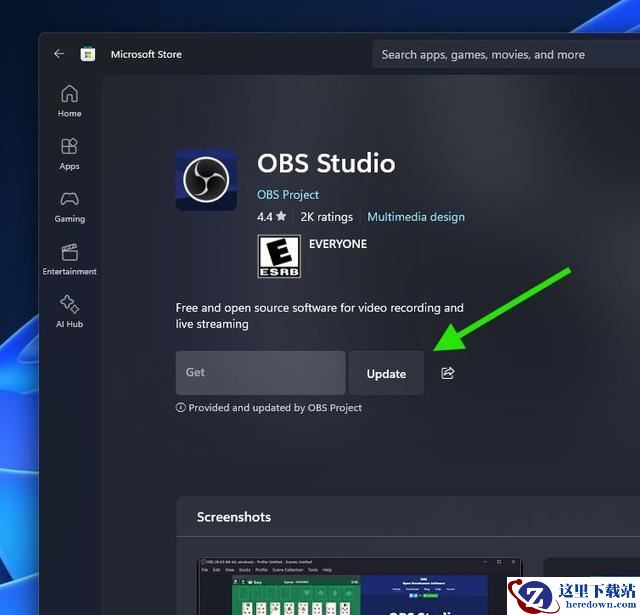The image size is (640, 615).
Task: Click the Screenshots section heading
Action: tap(234, 517)
